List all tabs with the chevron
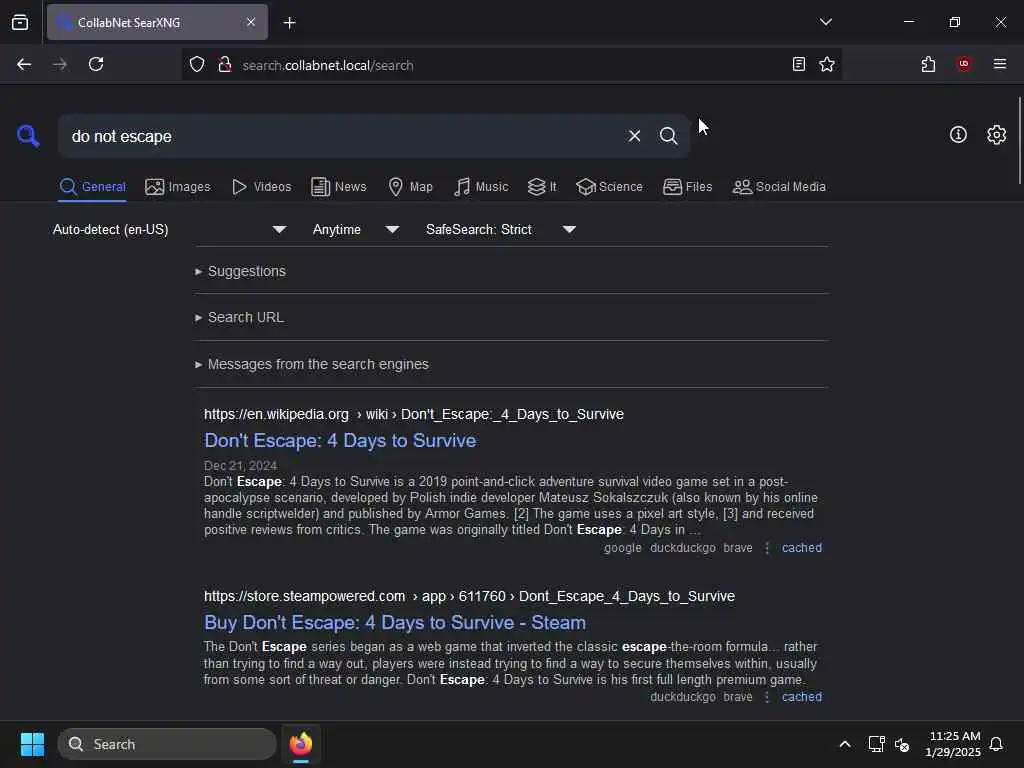1024x768 pixels. pyautogui.click(x=825, y=22)
